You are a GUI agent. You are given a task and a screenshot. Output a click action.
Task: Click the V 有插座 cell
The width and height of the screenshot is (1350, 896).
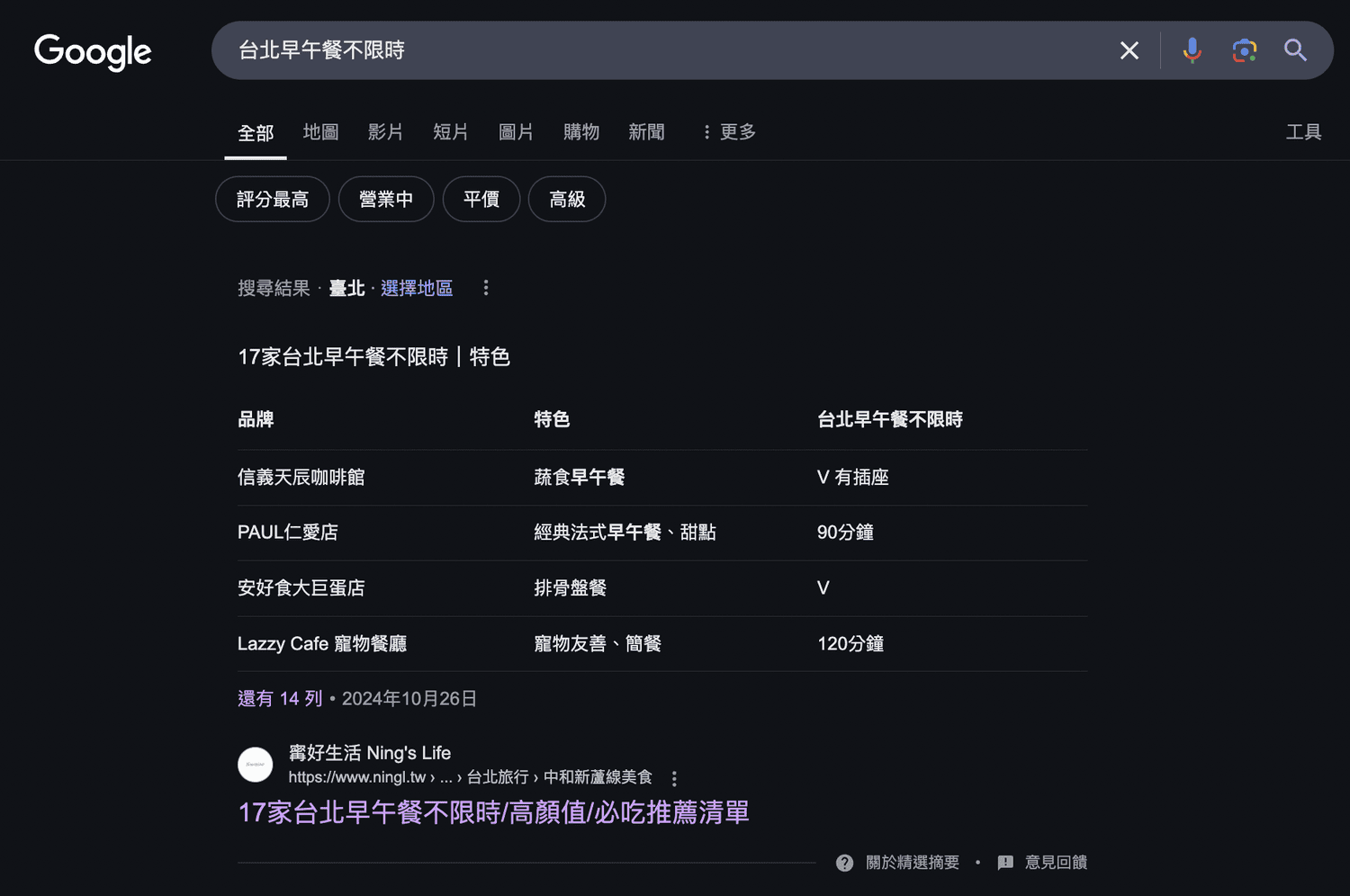tap(852, 478)
